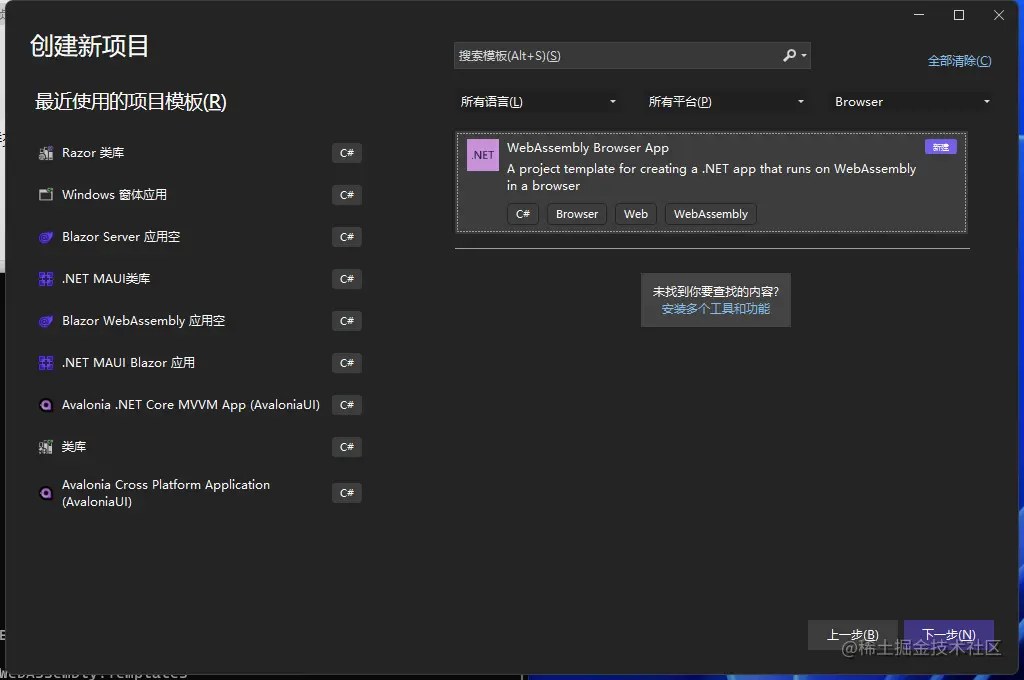The height and width of the screenshot is (680, 1024).
Task: Click the C# badge beside Avalonia Cross Platform Application
Action: coord(347,493)
